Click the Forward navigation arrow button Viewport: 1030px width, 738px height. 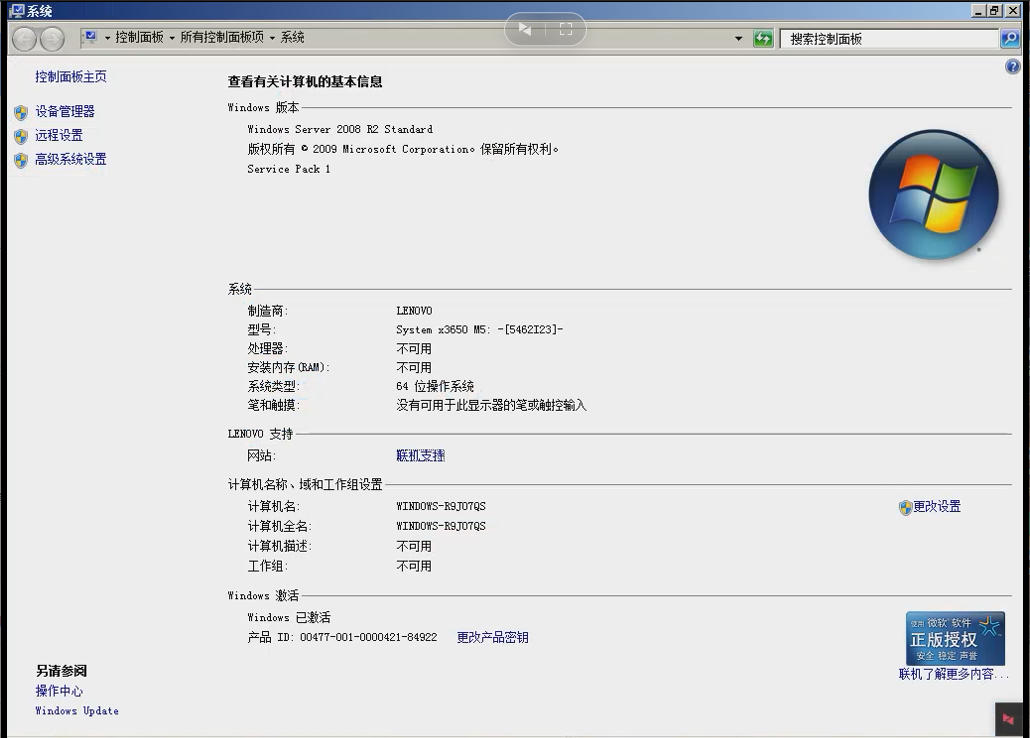tap(53, 39)
